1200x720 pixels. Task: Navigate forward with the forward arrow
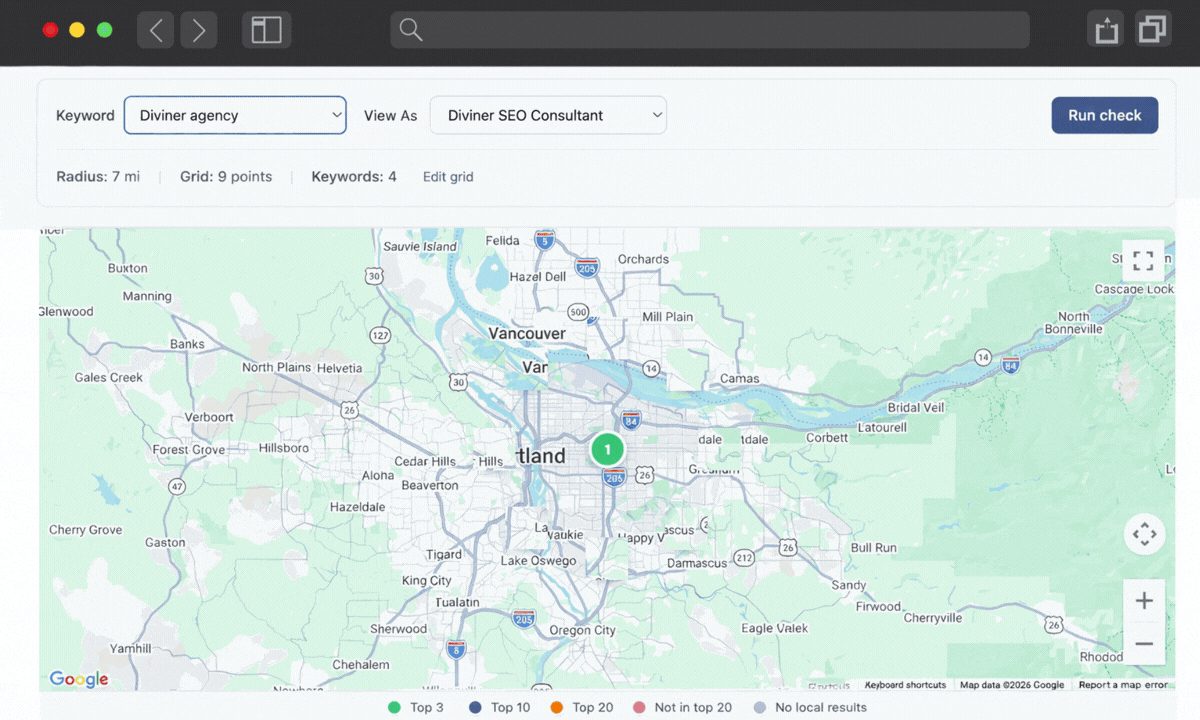click(198, 29)
